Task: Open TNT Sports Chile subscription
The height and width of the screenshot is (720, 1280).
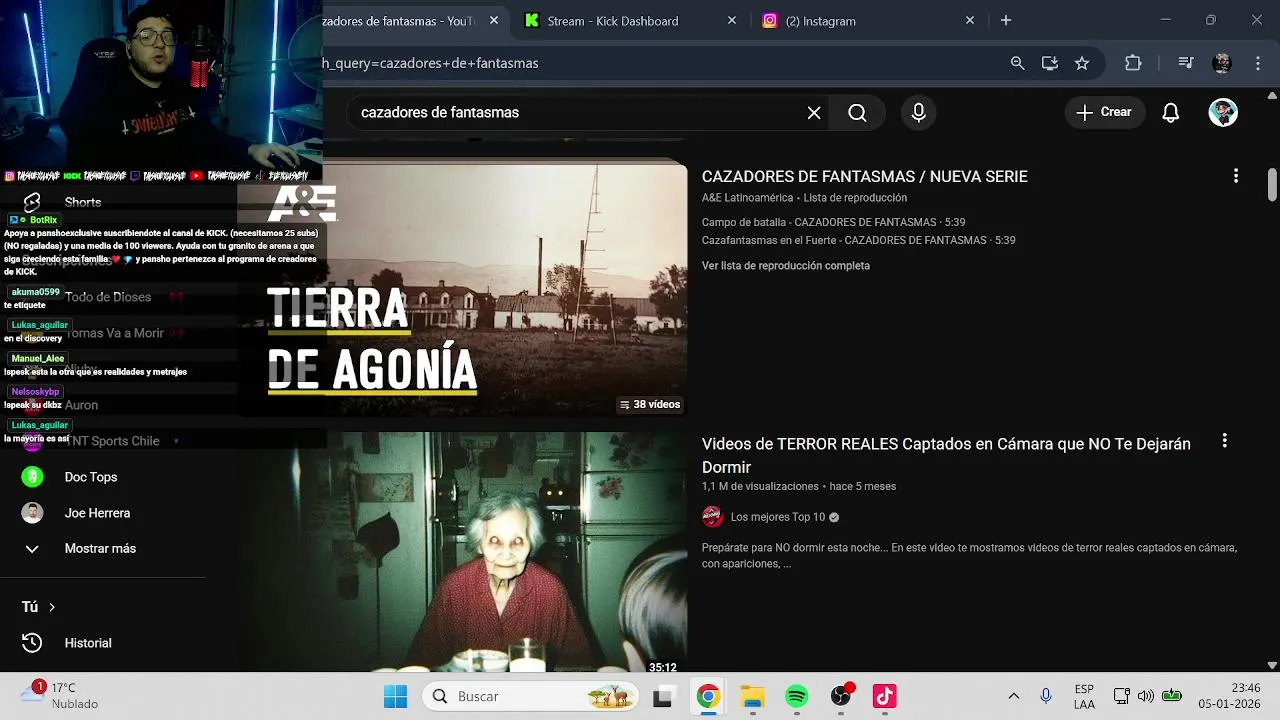Action: coord(112,441)
